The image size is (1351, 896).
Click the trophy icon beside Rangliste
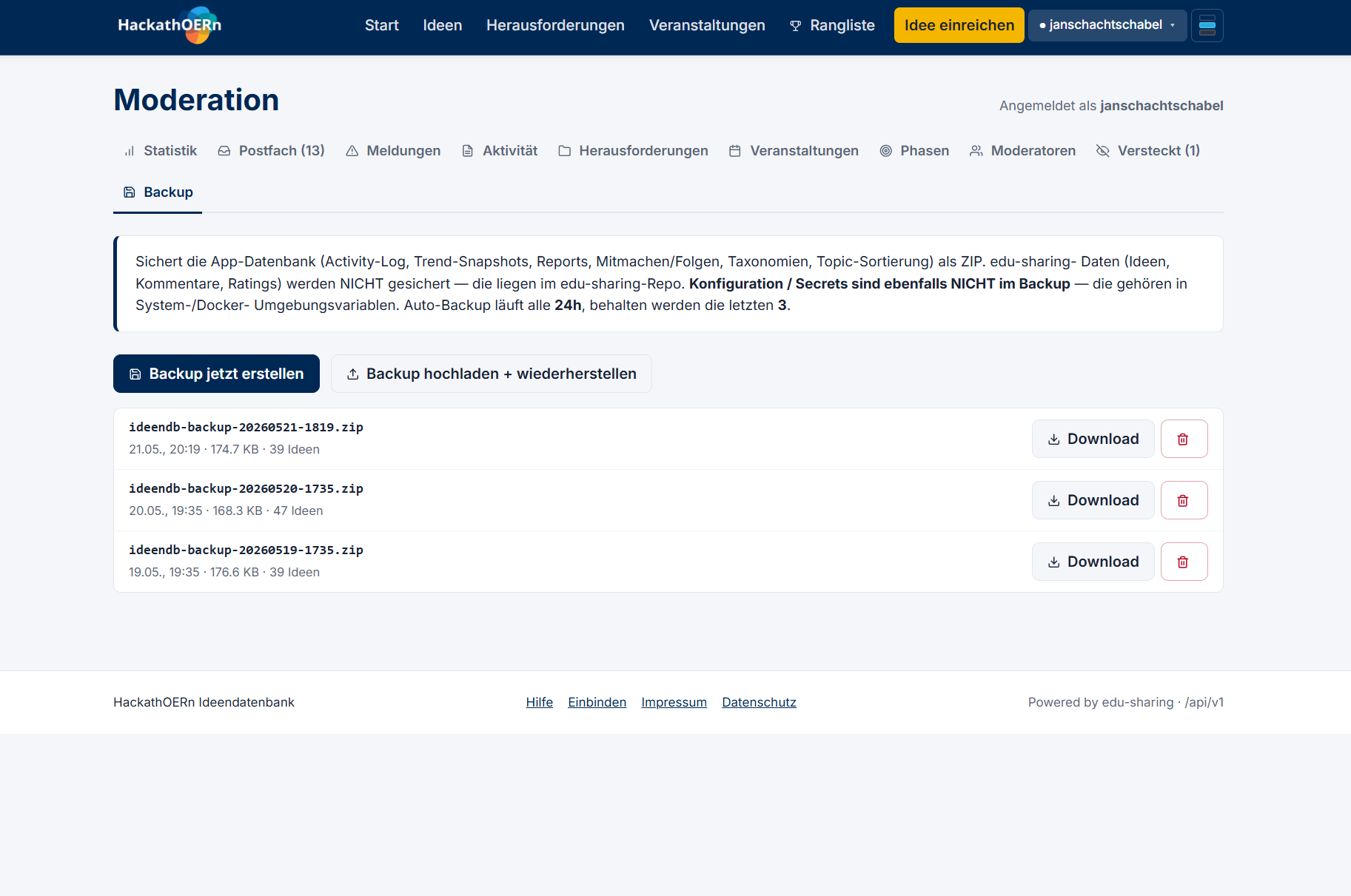coord(796,26)
